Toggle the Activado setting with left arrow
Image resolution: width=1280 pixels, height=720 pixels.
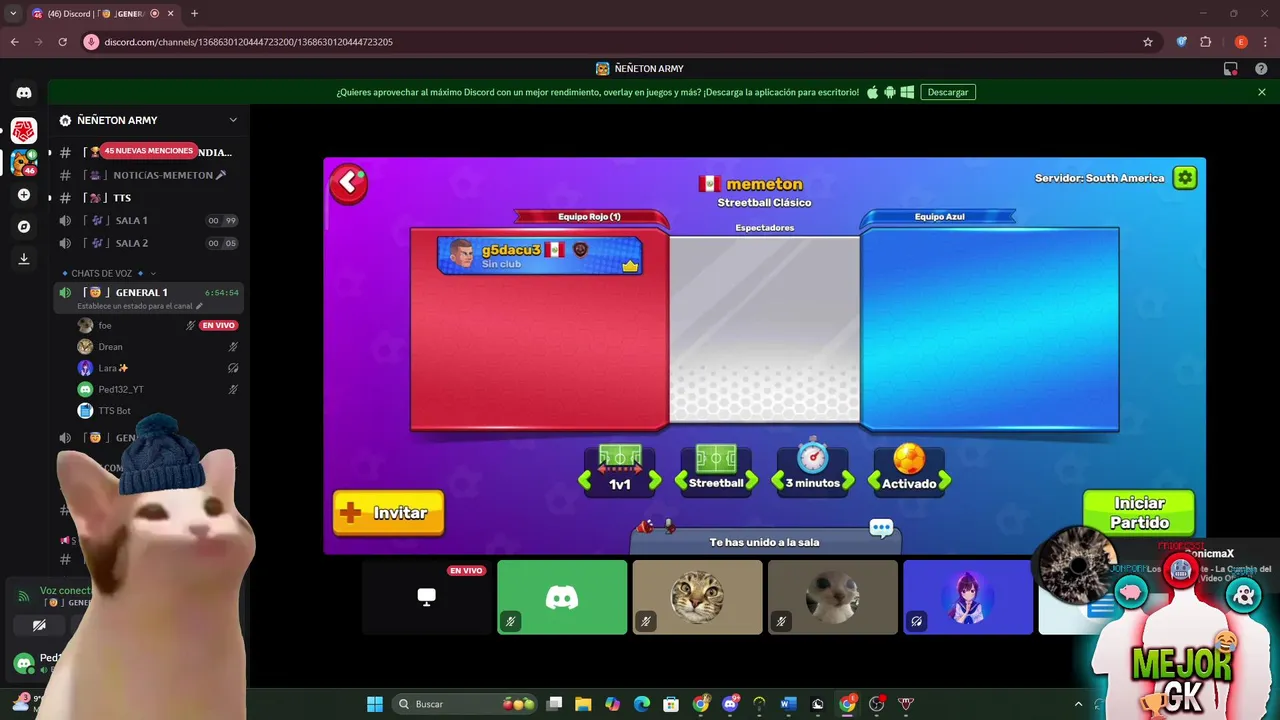875,481
